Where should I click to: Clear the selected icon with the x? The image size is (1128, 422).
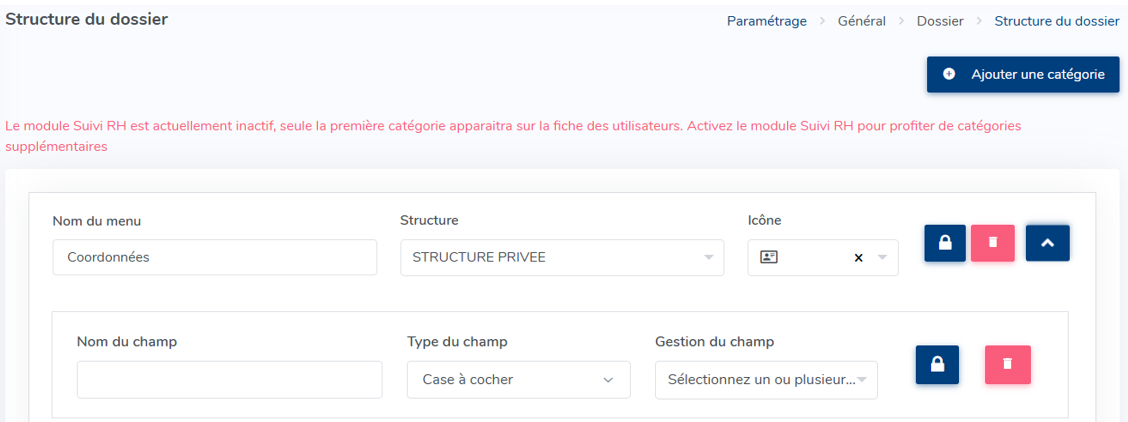tap(858, 258)
